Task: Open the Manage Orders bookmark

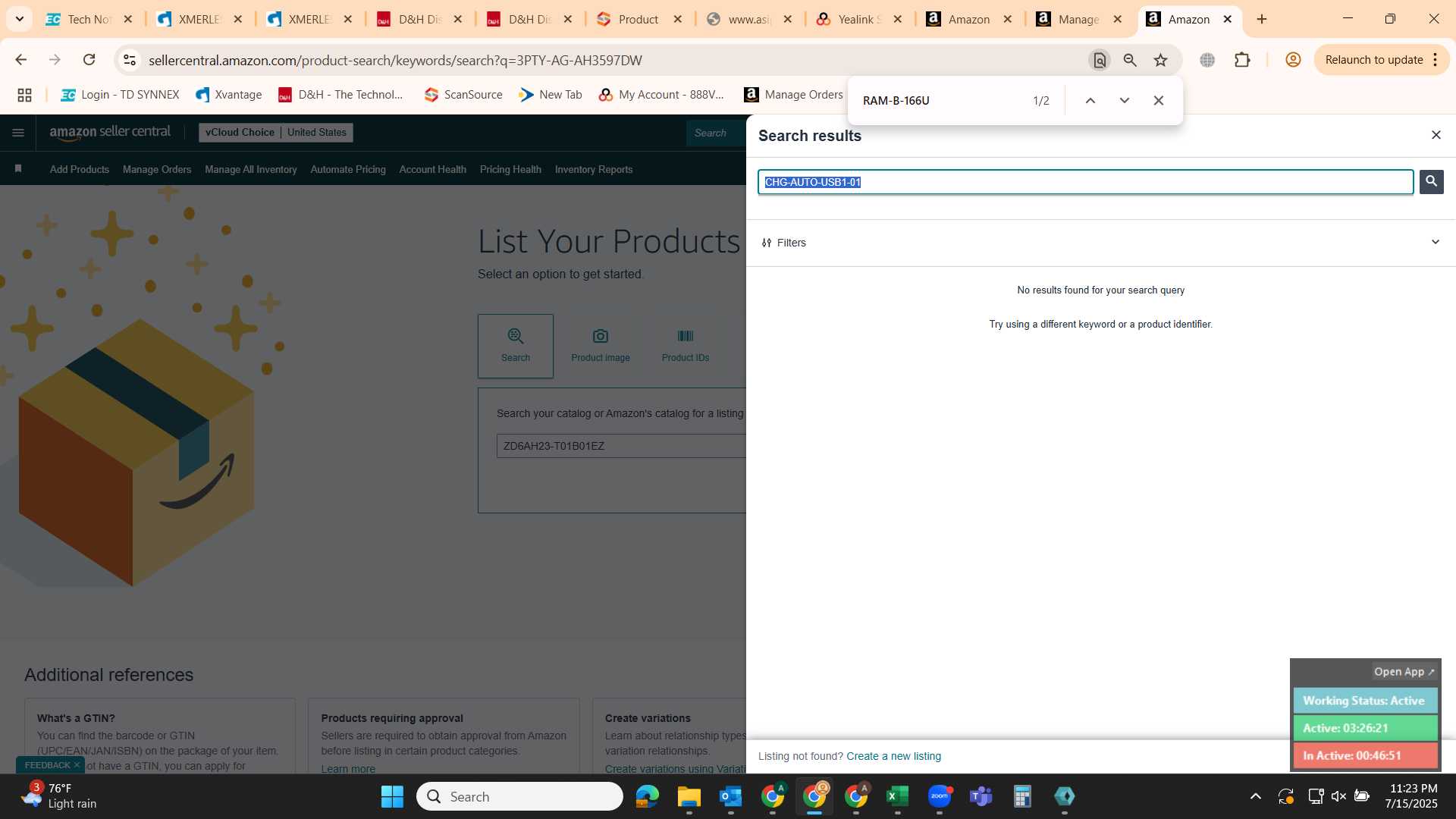Action: point(793,95)
